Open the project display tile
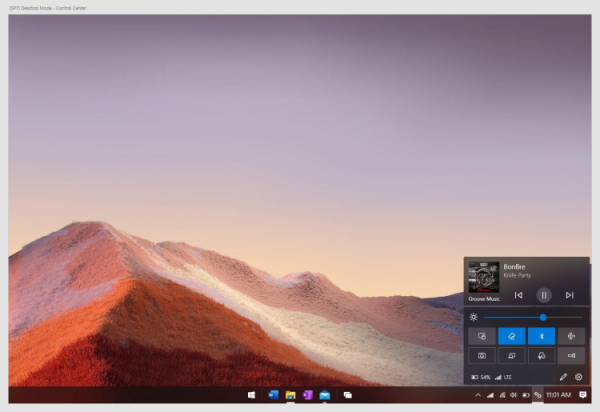 coord(512,356)
